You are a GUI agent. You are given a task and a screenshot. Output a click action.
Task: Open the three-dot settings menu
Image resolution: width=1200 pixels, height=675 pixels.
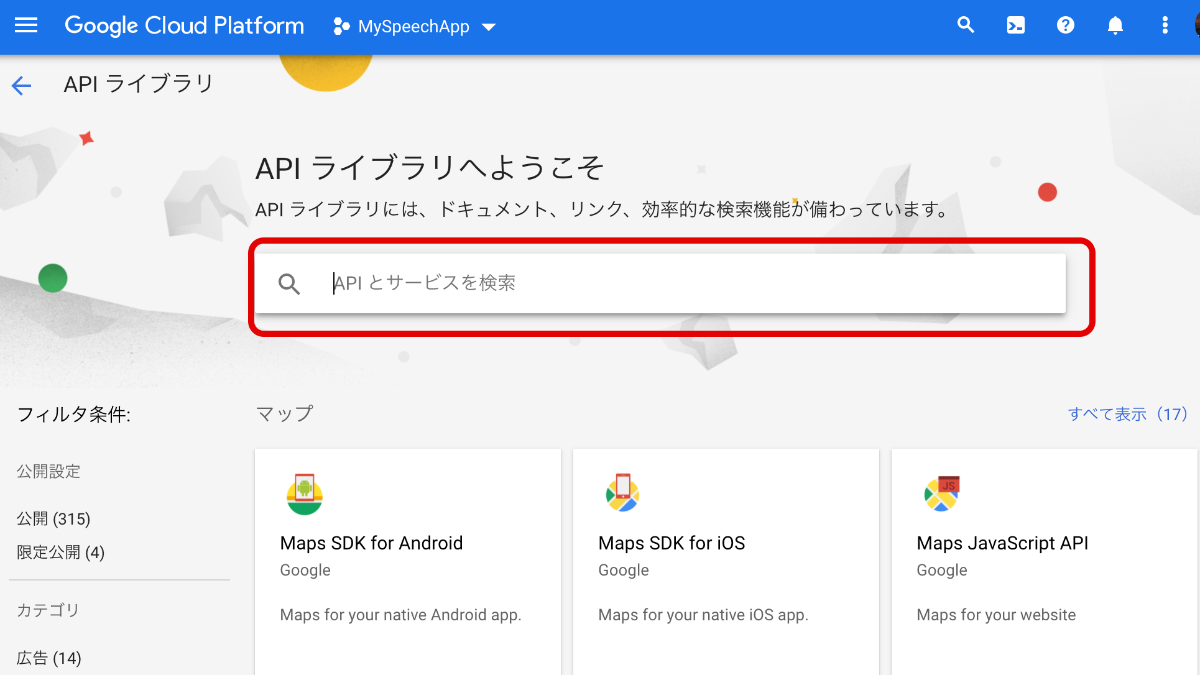click(x=1165, y=26)
